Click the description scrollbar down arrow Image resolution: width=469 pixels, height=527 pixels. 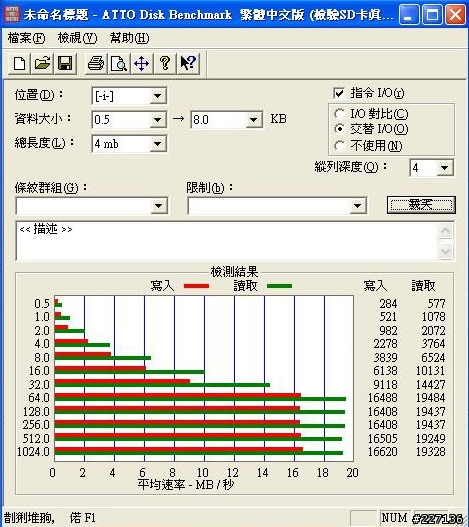pos(445,251)
